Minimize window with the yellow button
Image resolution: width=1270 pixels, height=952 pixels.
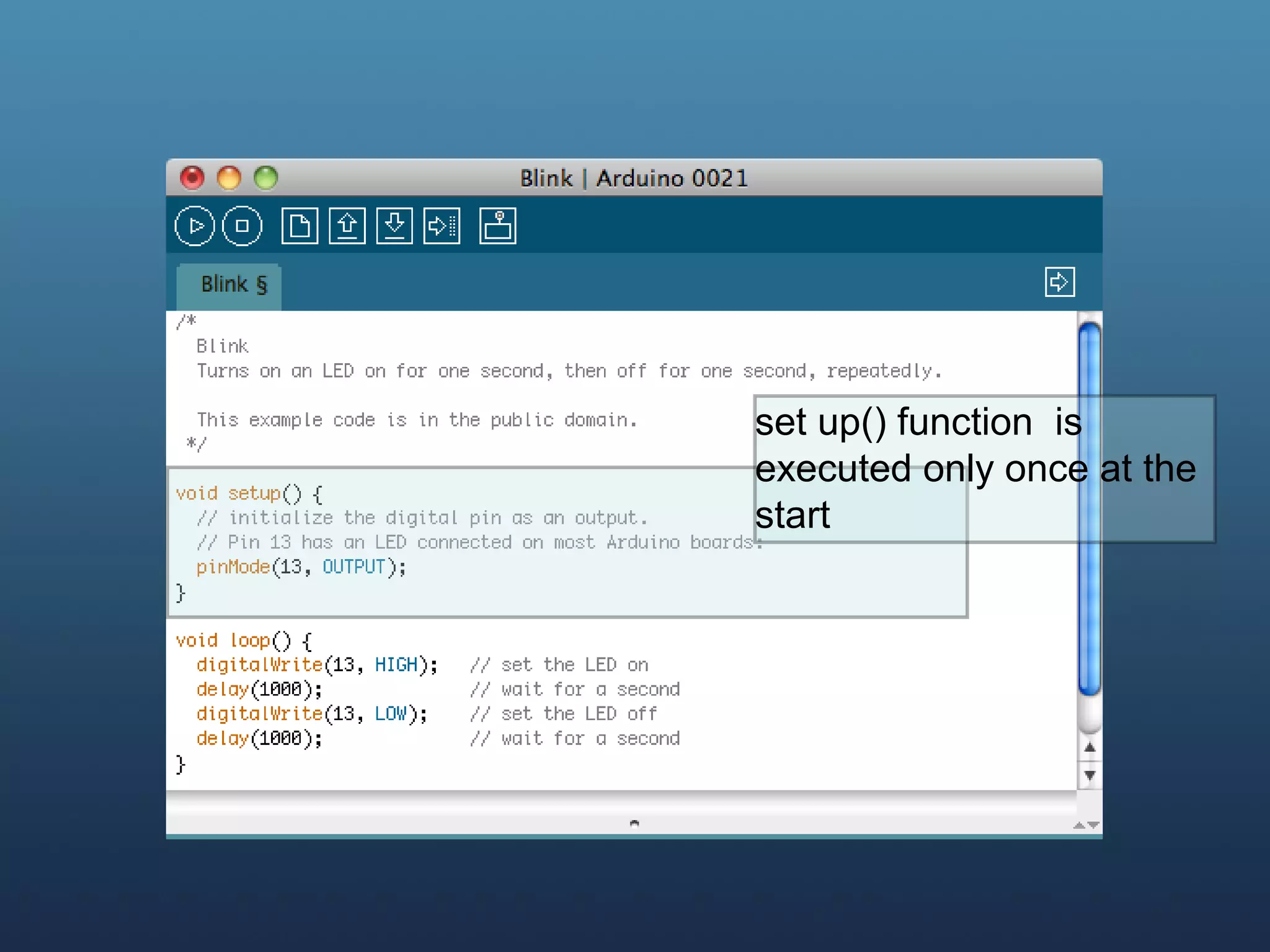pyautogui.click(x=229, y=178)
